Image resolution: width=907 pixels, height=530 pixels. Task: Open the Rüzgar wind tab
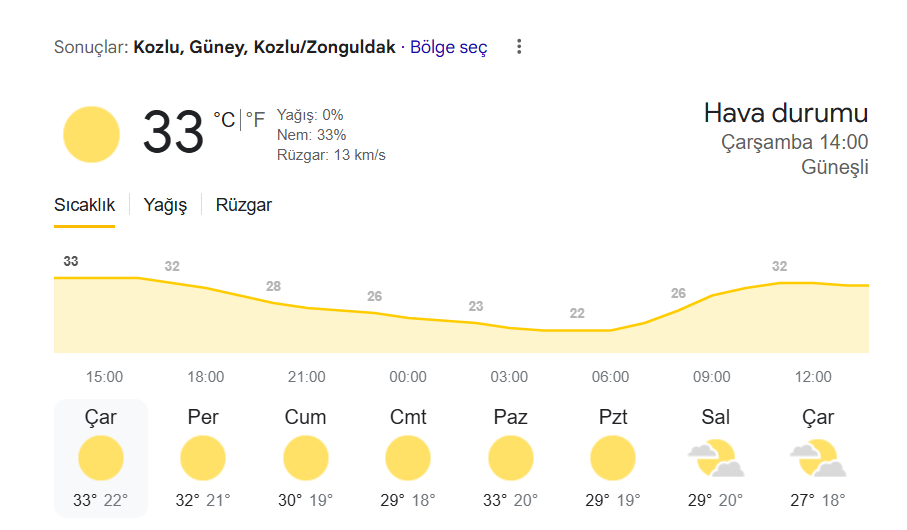tap(244, 205)
